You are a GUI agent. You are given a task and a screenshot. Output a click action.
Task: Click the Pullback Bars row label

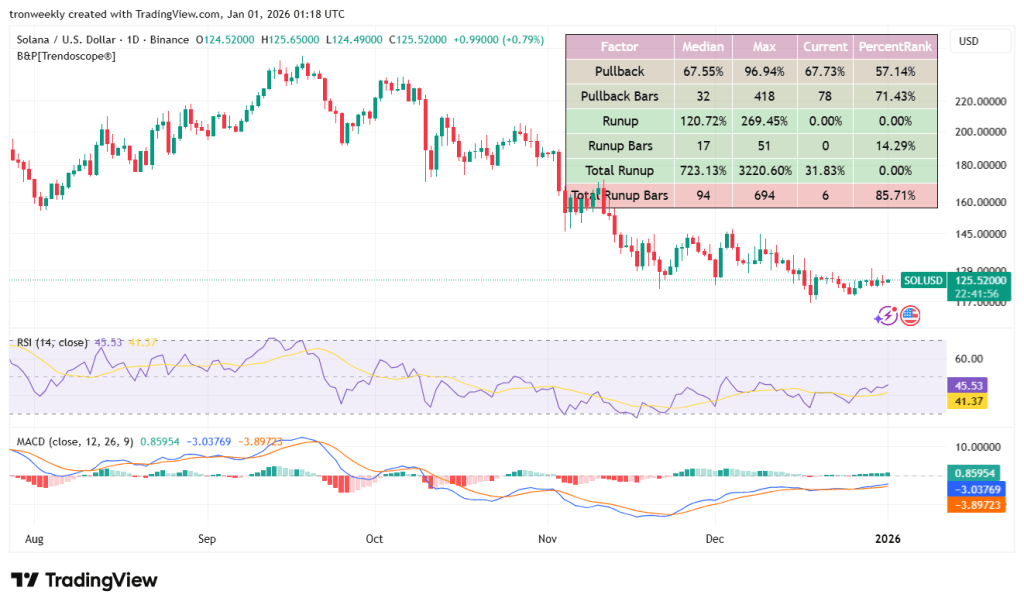click(x=619, y=96)
